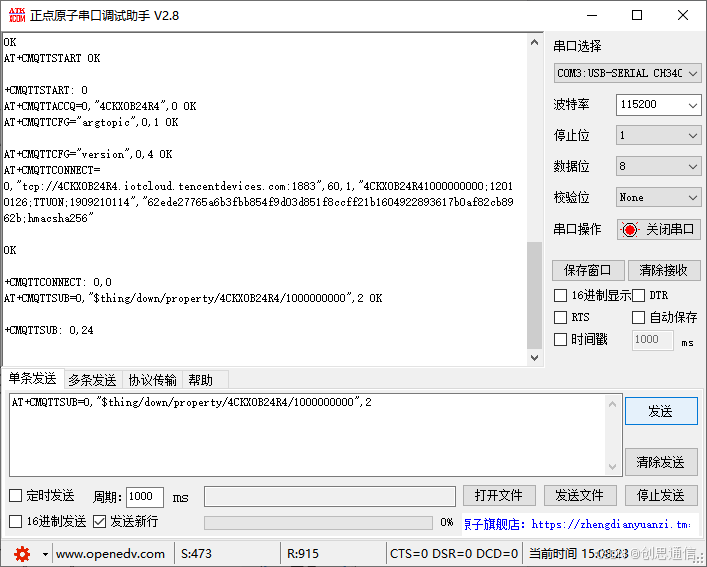
Task: Enable the 自动保存 auto save checkbox
Action: pyautogui.click(x=638, y=317)
